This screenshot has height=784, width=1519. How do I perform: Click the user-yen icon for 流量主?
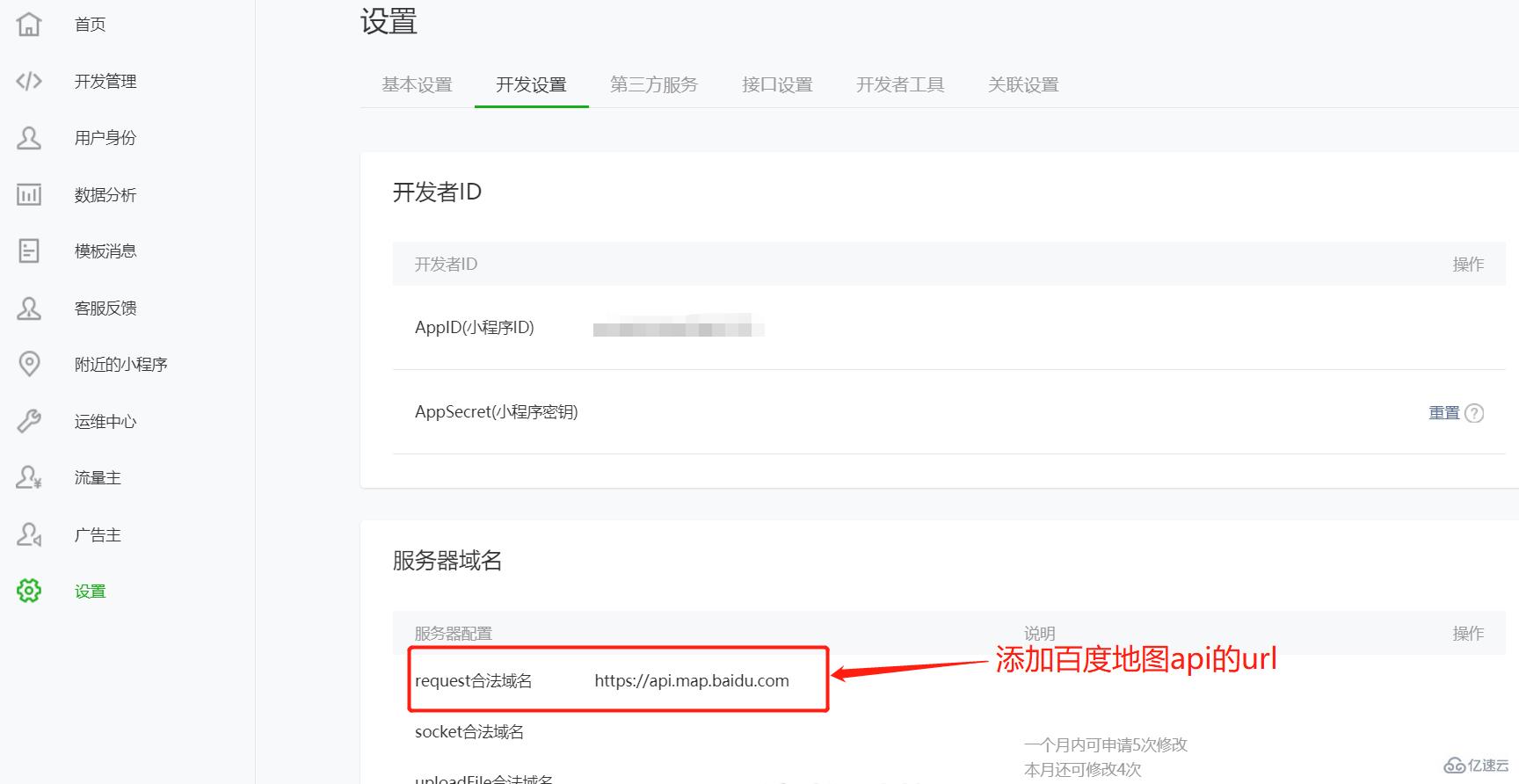click(x=29, y=477)
